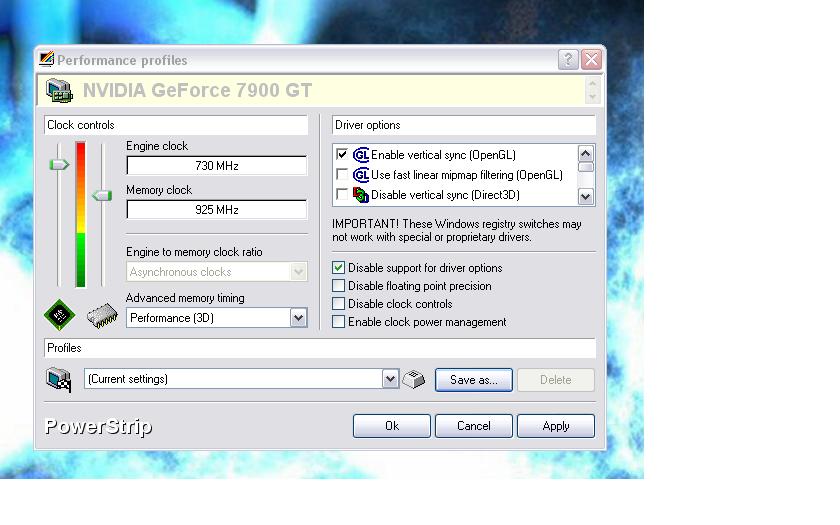
Task: Click the Clock controls section header
Action: [176, 125]
